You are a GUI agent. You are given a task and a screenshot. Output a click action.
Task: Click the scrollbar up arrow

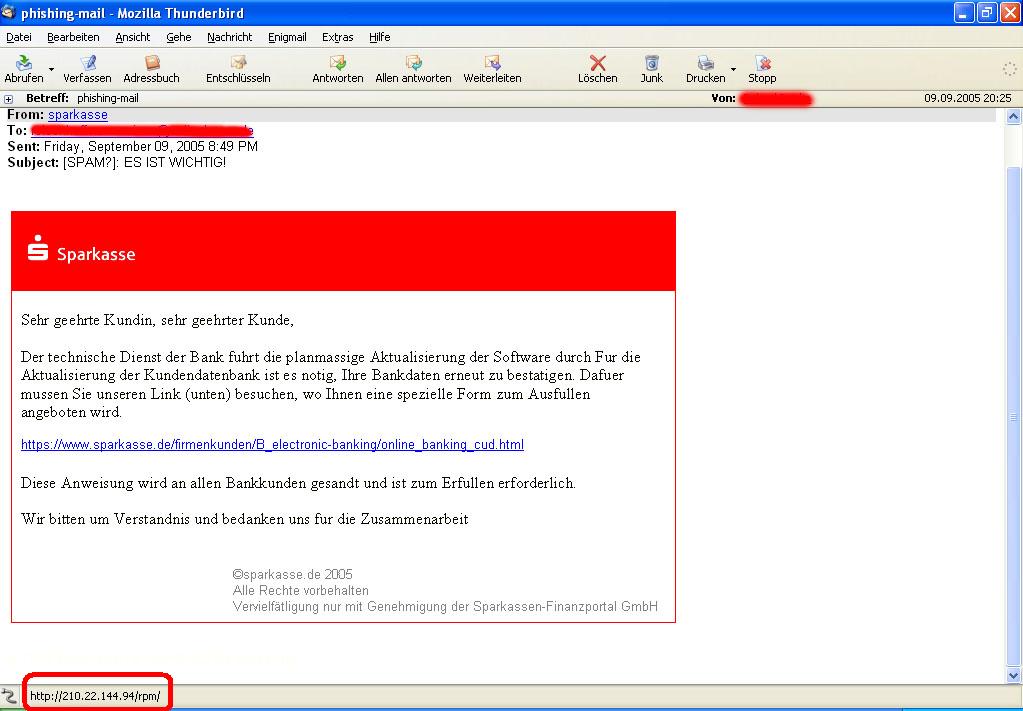[1013, 117]
